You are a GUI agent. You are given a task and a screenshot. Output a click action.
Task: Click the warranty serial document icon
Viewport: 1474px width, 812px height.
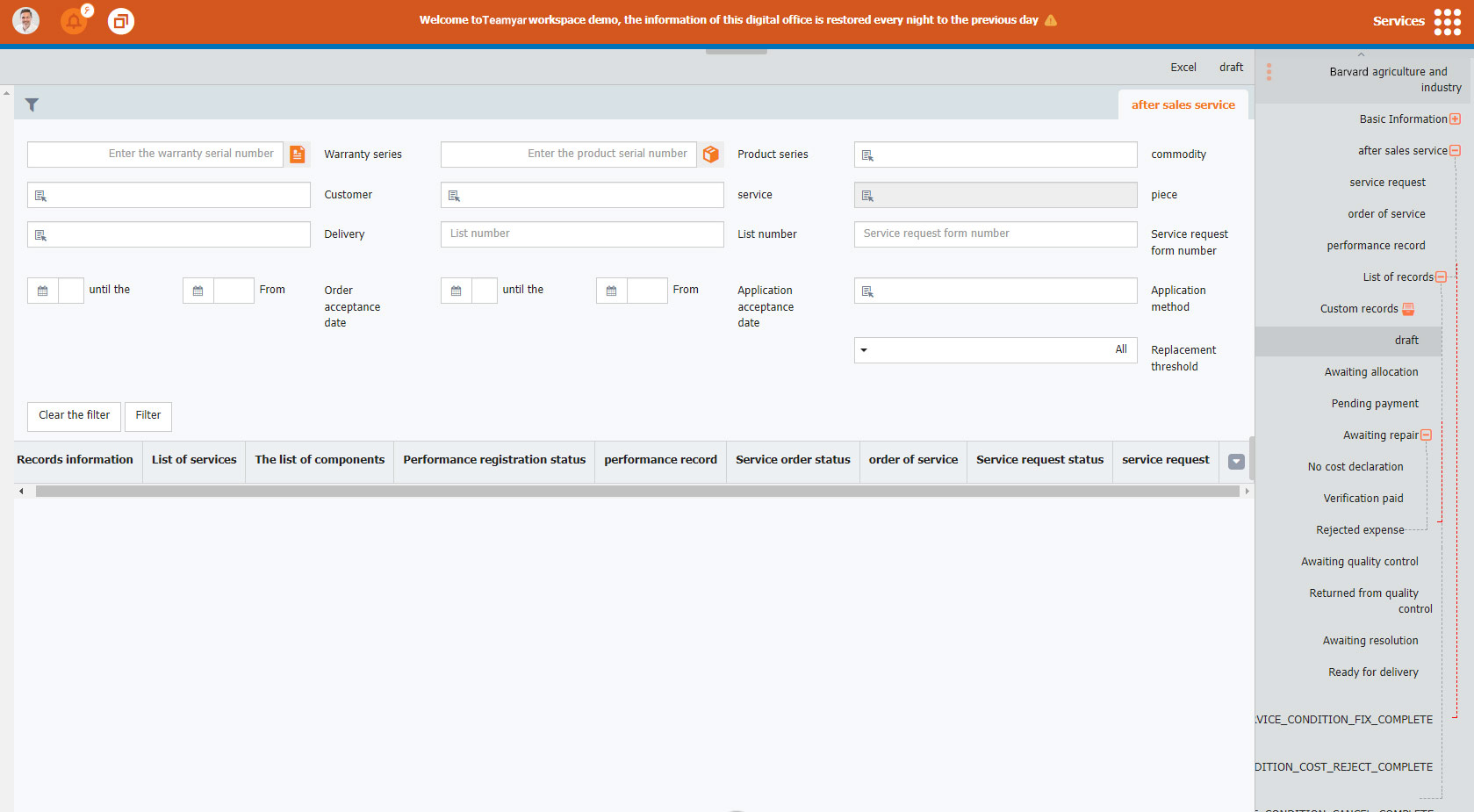298,154
